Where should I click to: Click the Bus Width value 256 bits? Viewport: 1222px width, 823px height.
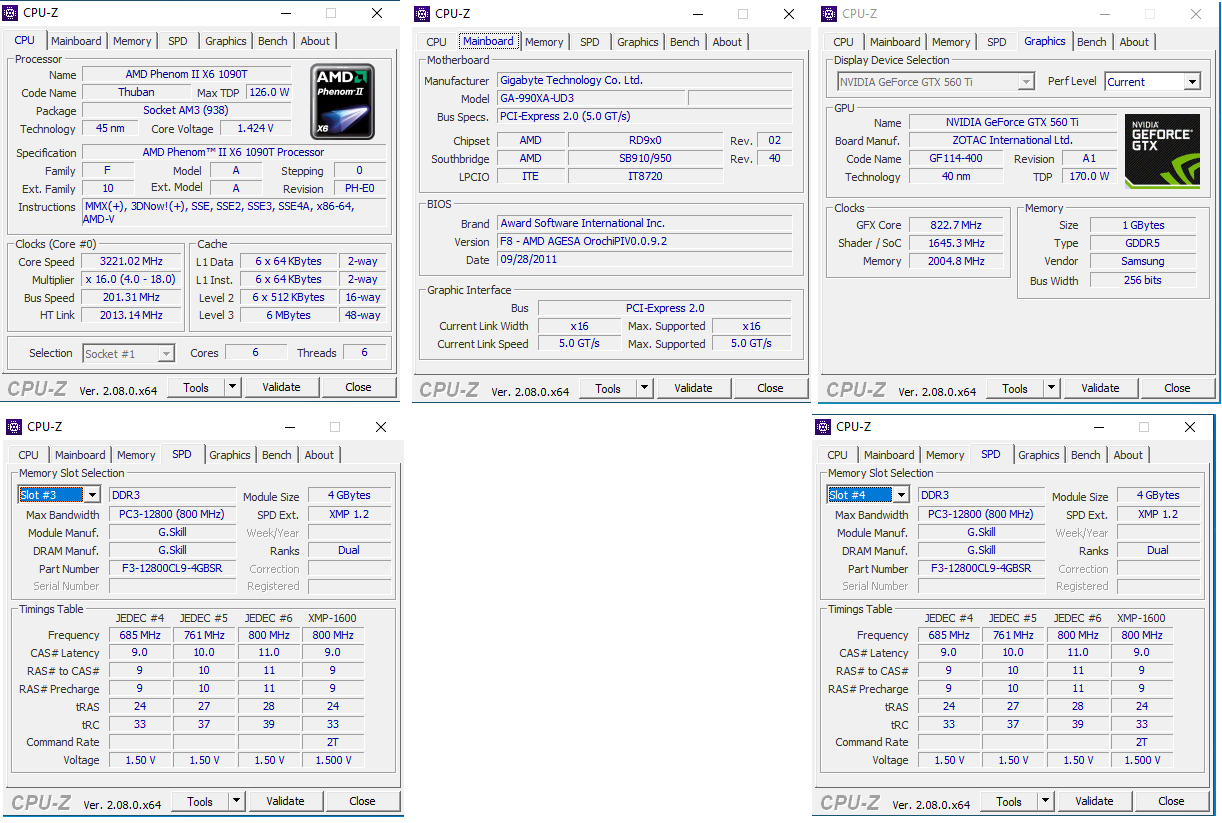tap(1143, 281)
